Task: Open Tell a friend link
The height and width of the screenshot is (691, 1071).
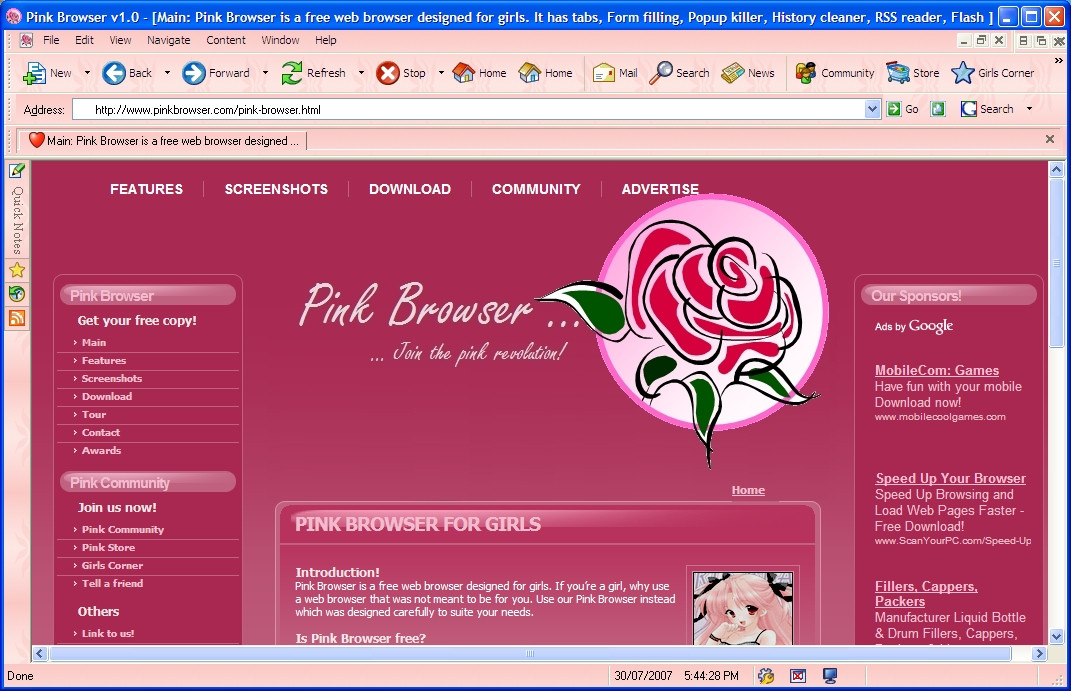Action: [112, 583]
